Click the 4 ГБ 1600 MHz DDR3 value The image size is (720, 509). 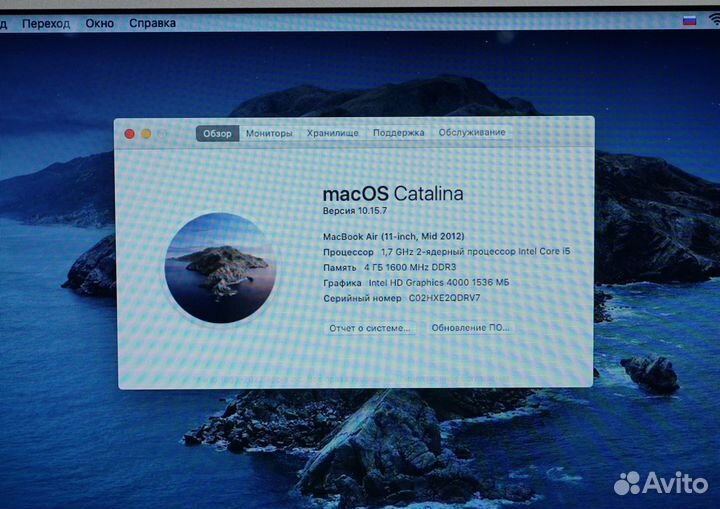click(x=410, y=267)
